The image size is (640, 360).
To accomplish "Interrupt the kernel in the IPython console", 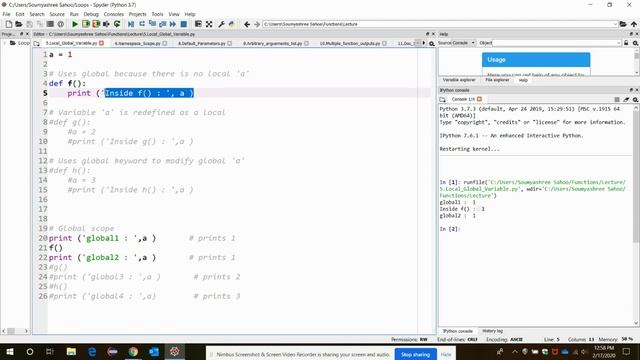I will [617, 99].
